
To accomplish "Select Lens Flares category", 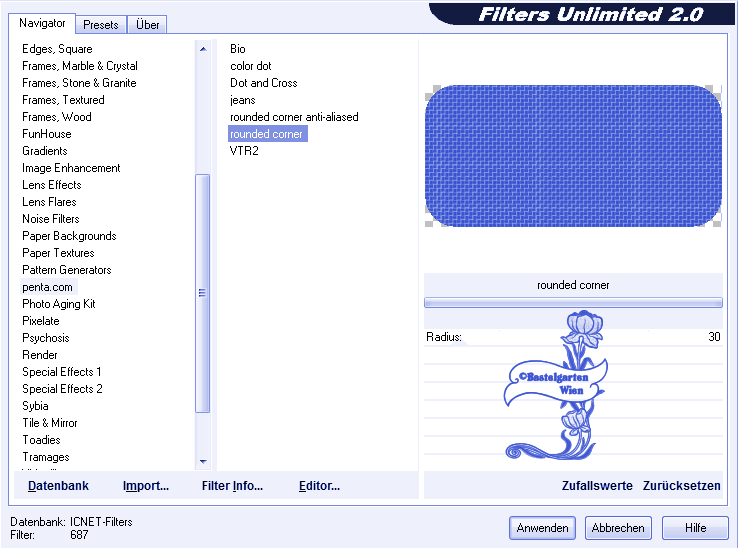I will tap(49, 201).
